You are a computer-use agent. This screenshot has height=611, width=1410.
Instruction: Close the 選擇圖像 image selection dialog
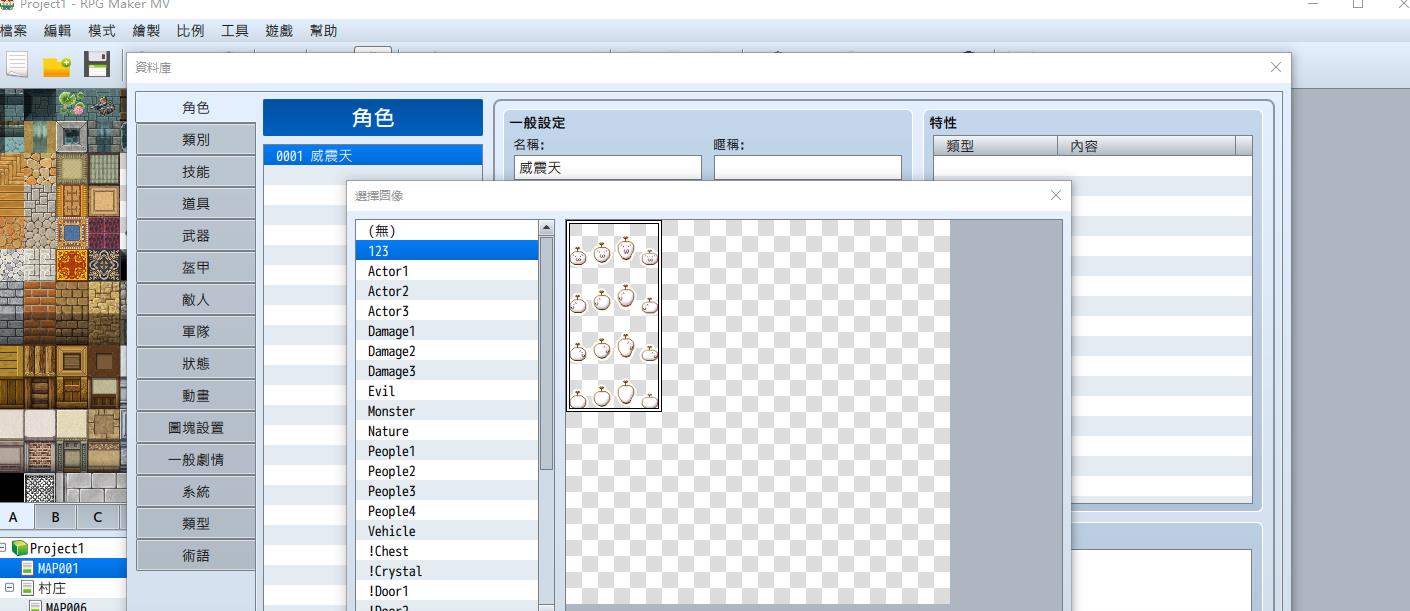coord(1055,195)
